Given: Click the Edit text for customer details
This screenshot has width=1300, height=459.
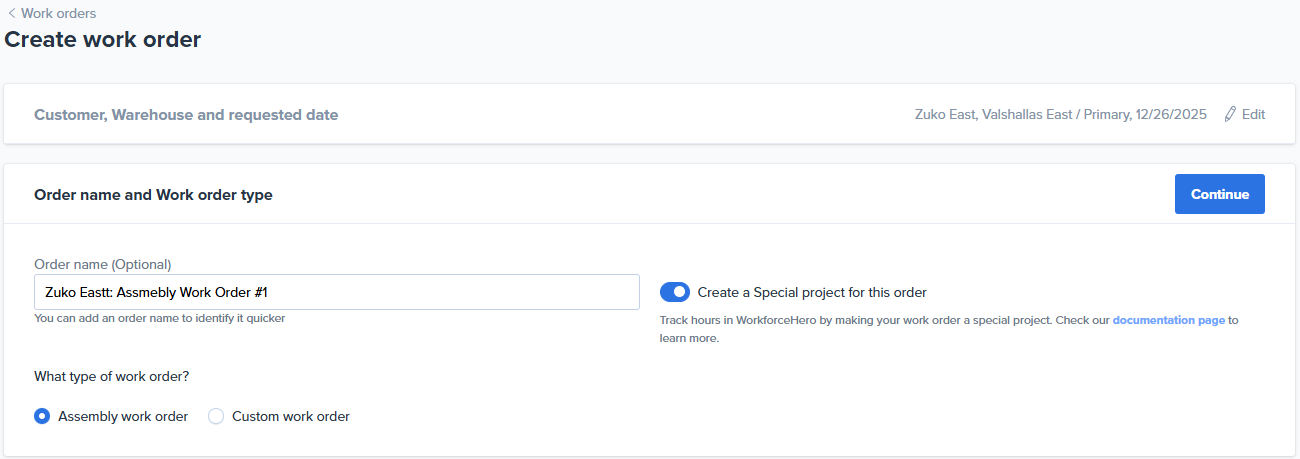Looking at the screenshot, I should [x=1253, y=114].
